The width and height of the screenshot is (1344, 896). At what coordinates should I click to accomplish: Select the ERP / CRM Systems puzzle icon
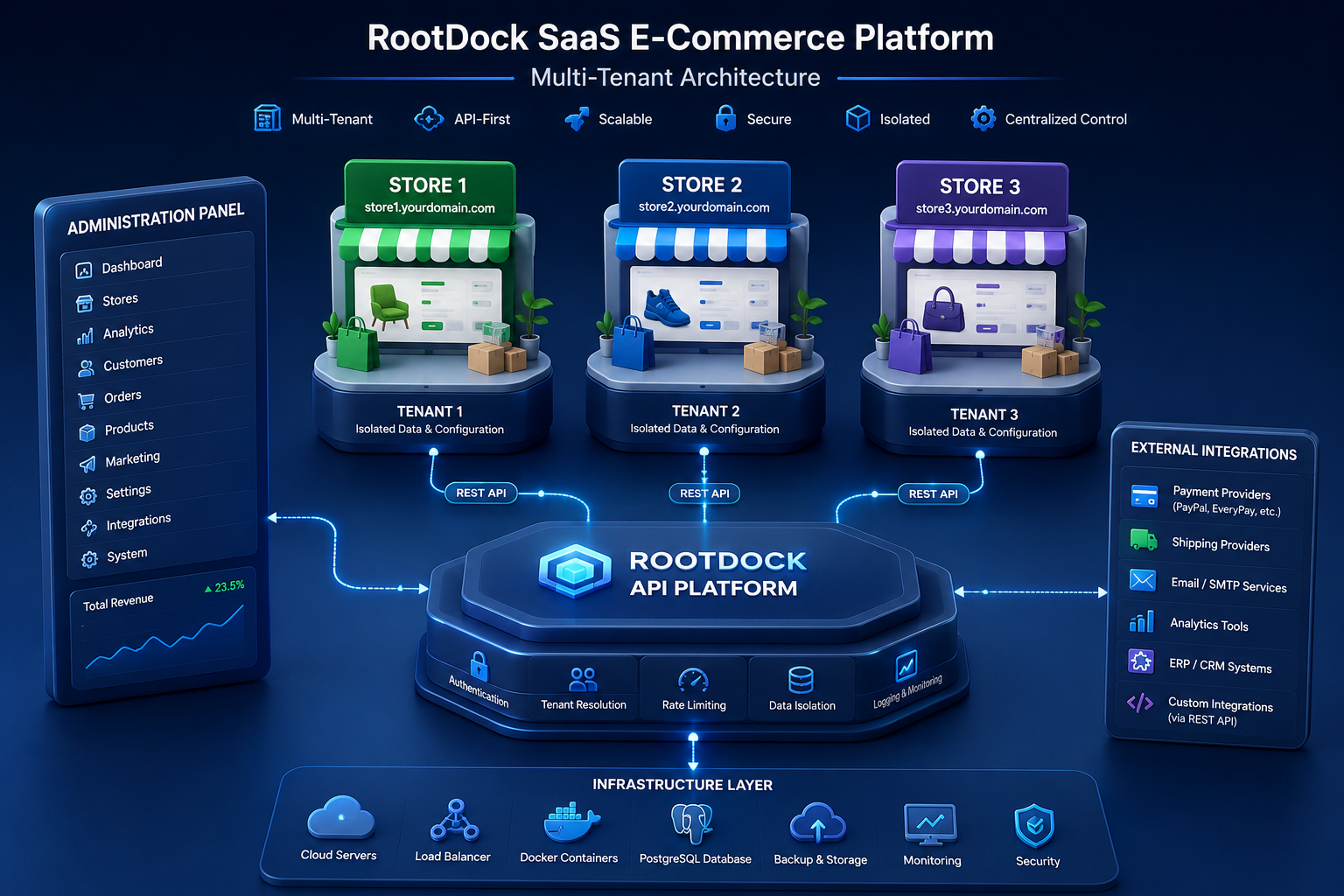click(x=1141, y=661)
